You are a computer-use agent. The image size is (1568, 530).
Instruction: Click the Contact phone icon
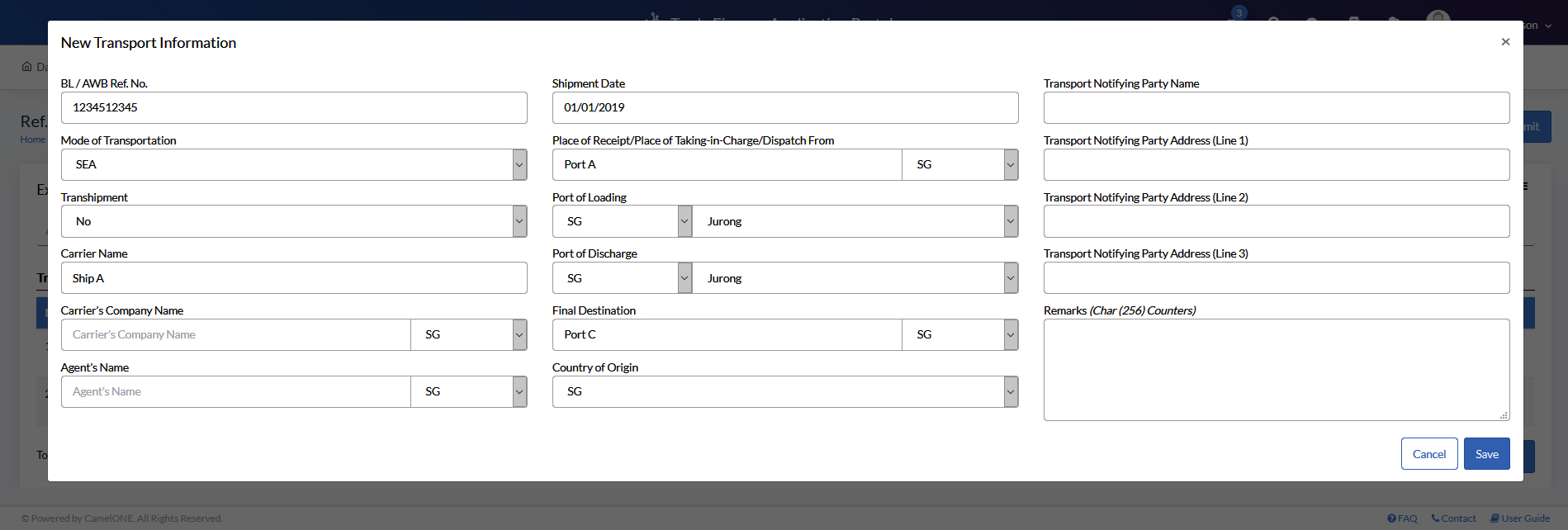[1435, 518]
